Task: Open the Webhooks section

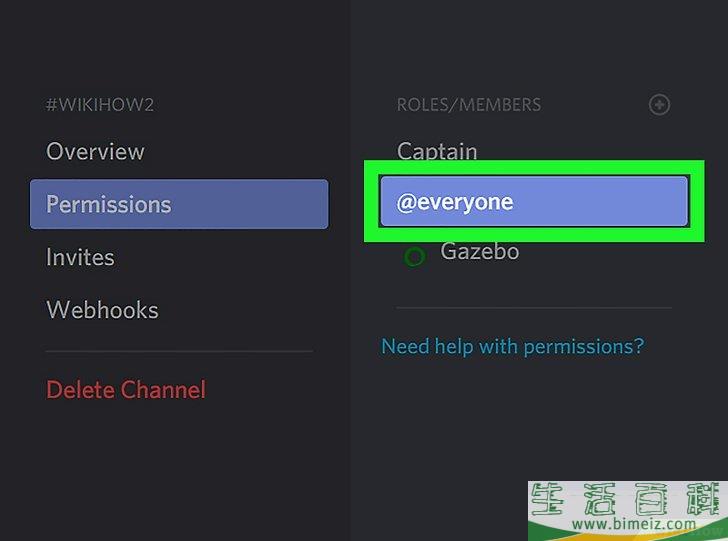Action: 102,310
